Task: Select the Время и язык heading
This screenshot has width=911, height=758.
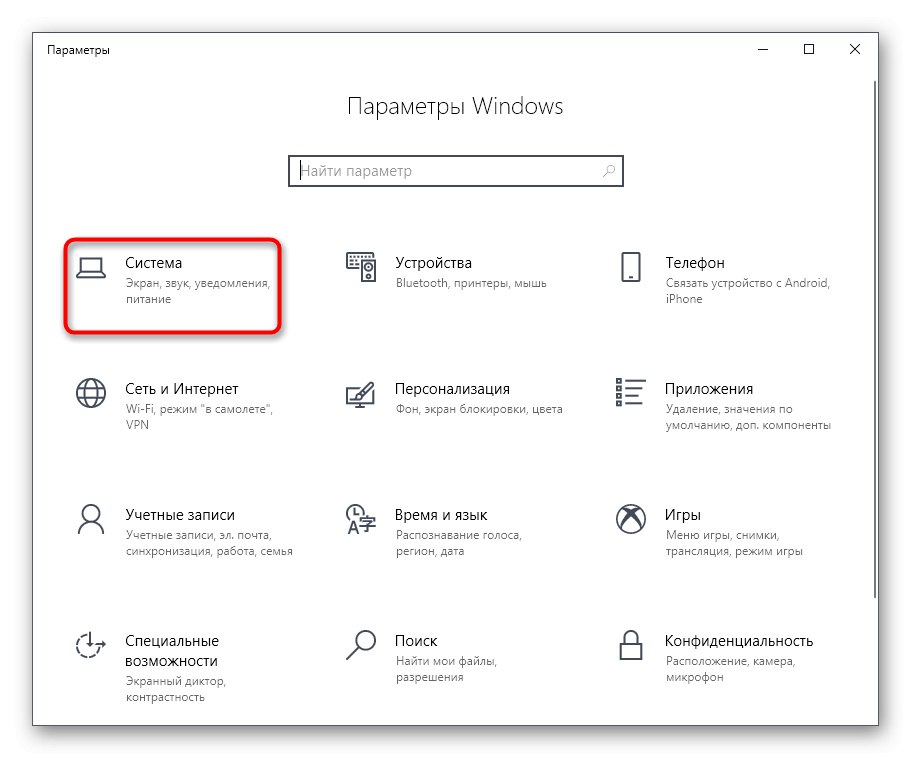Action: 441,515
